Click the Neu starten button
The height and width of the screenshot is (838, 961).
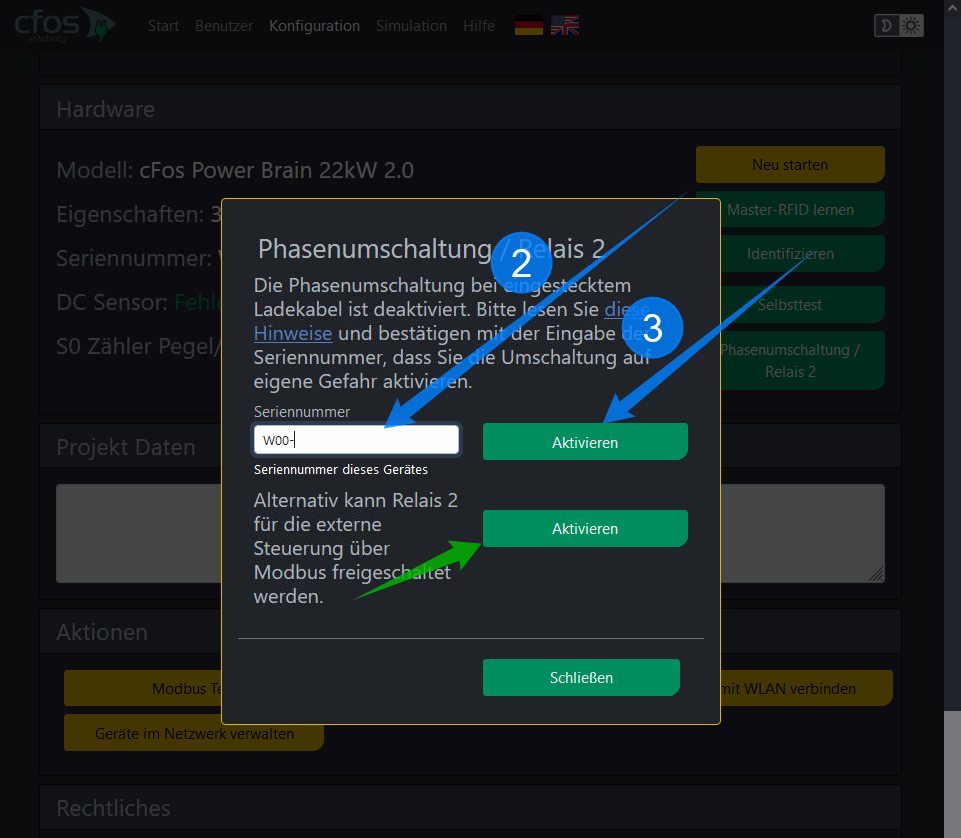pos(790,164)
